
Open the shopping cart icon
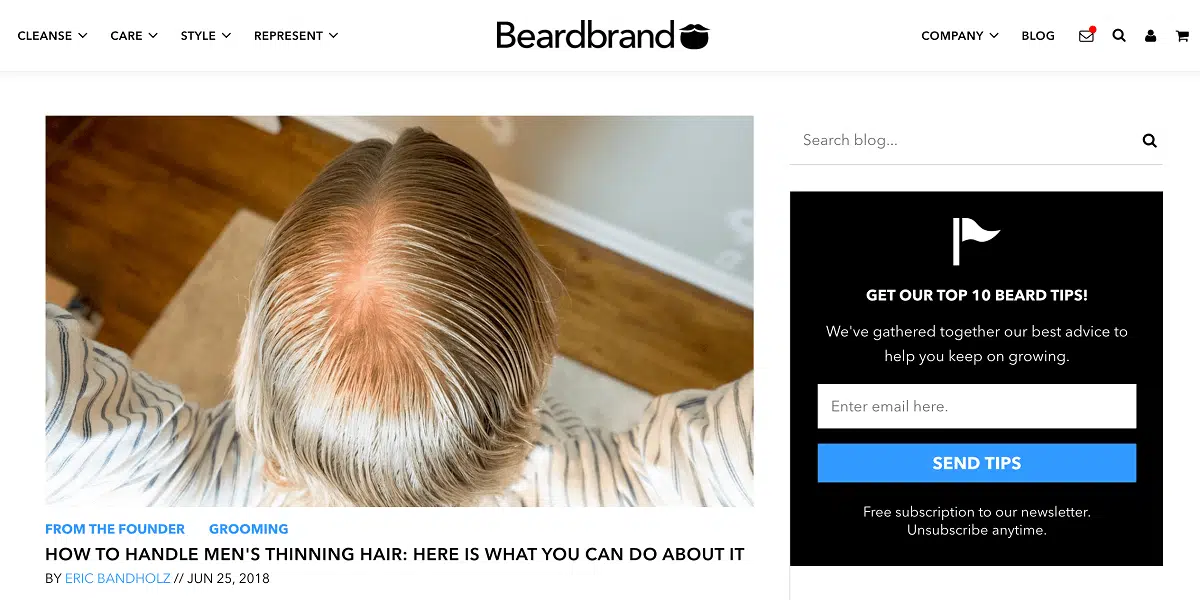(1182, 36)
